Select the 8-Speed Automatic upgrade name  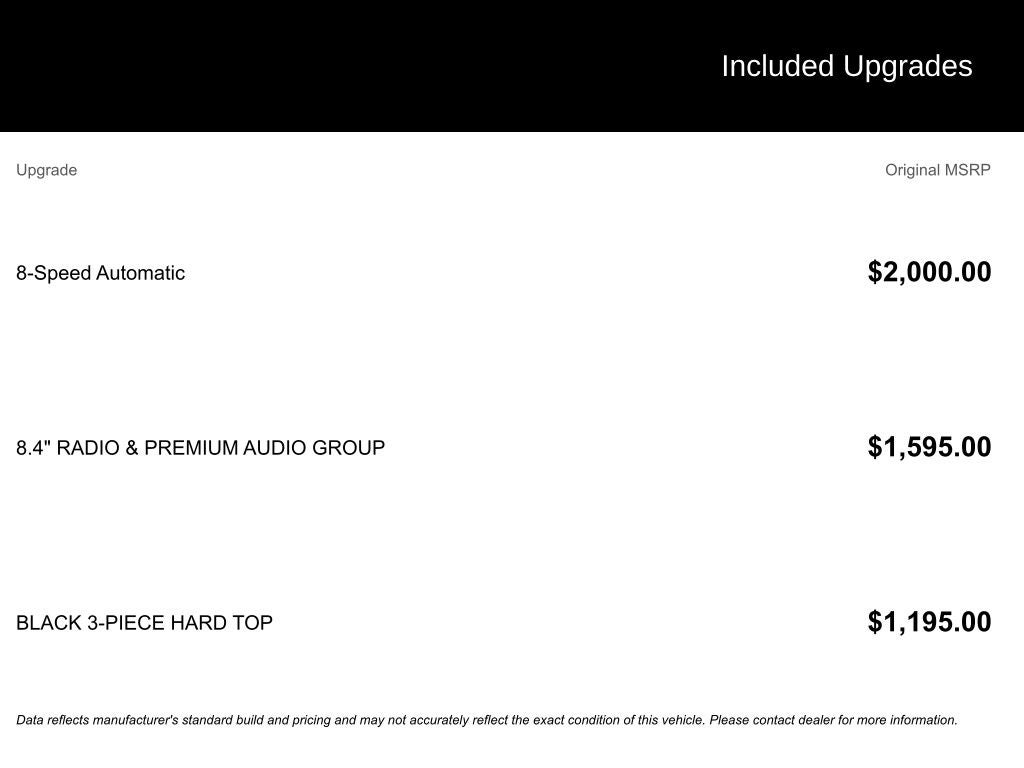point(100,273)
